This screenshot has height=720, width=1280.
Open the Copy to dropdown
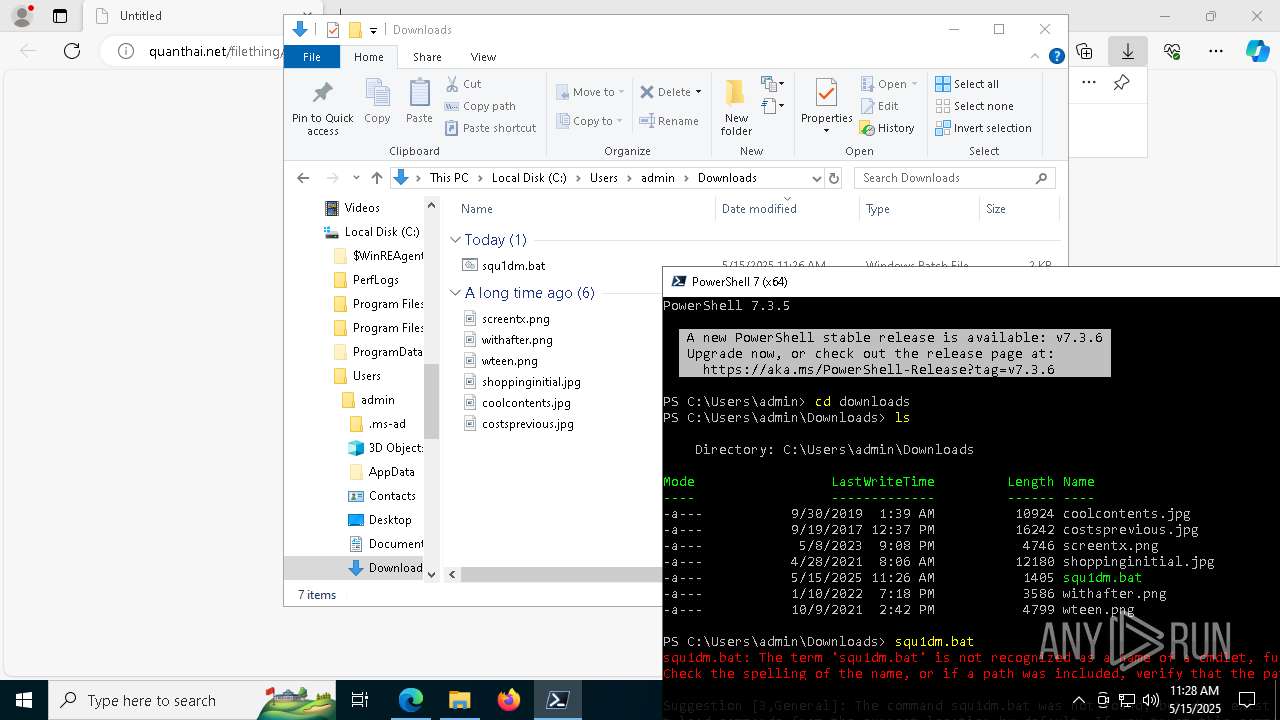[590, 121]
